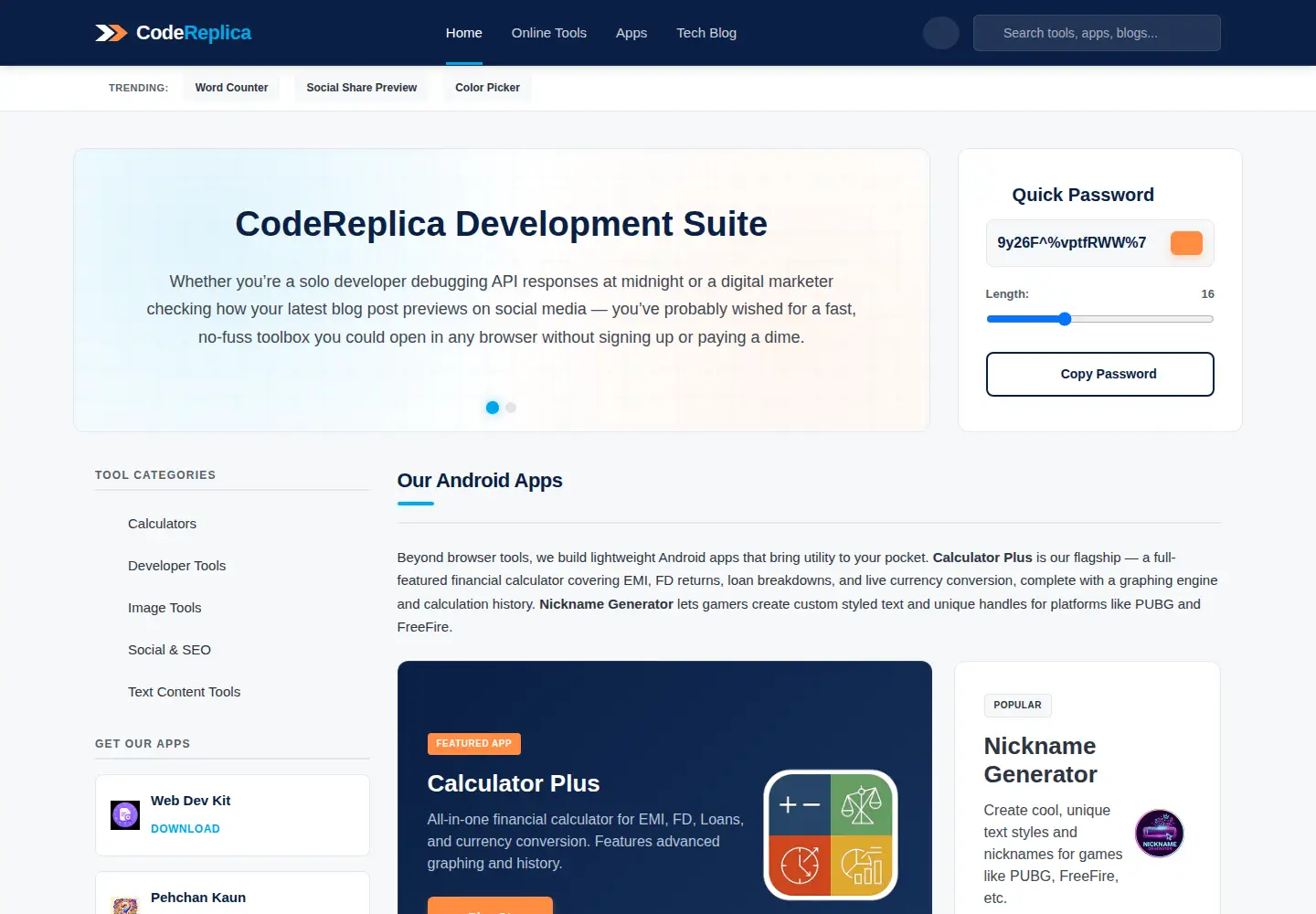Click the password Length slider handle
Viewport: 1316px width, 914px height.
pos(1065,319)
